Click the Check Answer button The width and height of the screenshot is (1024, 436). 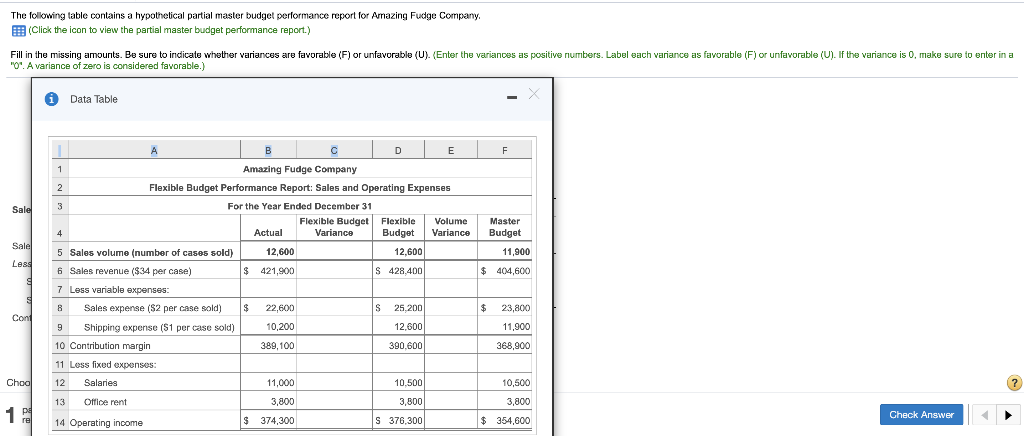921,414
